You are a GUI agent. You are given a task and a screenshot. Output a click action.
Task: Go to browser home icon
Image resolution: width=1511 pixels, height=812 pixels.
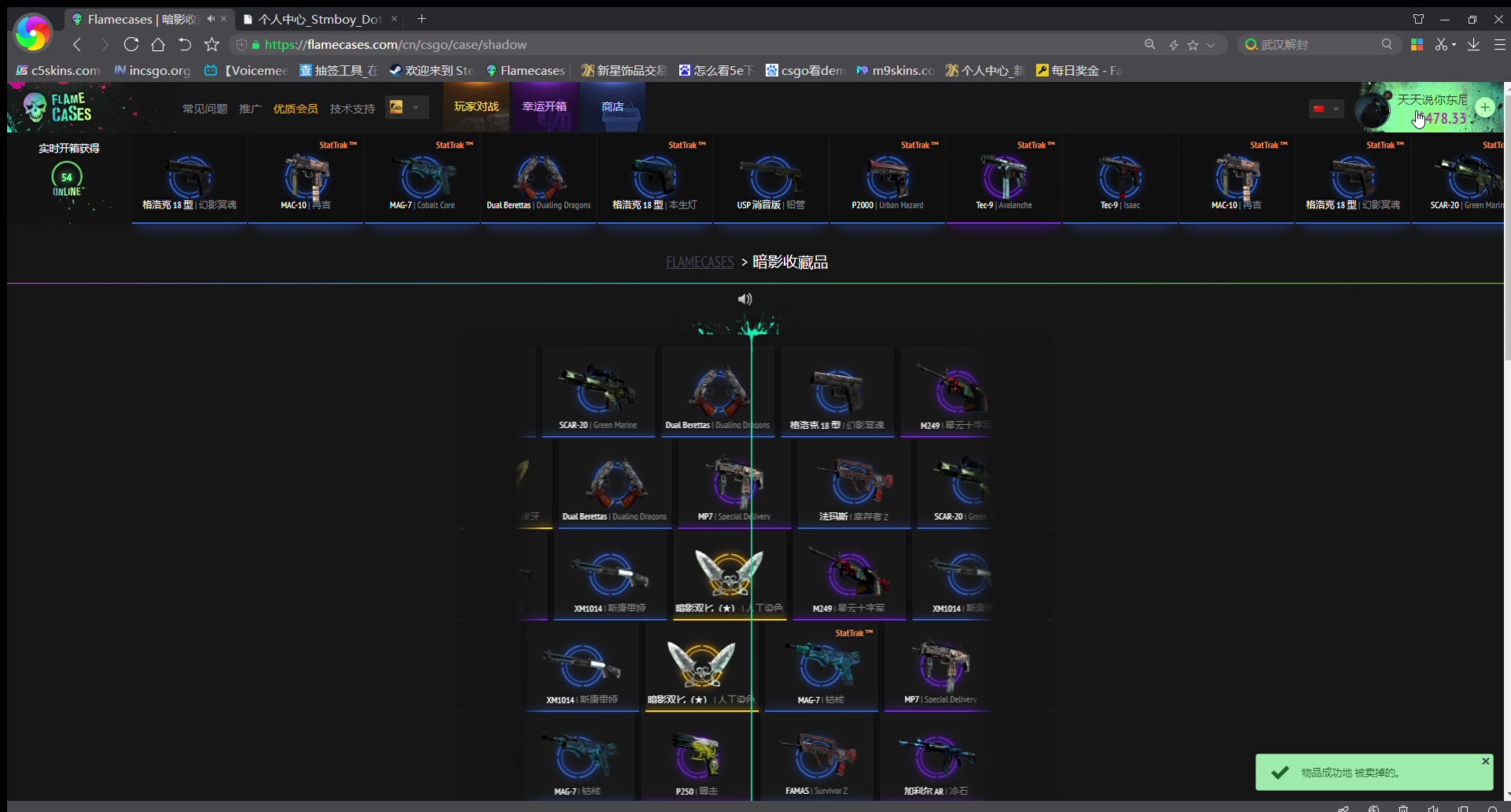point(157,45)
